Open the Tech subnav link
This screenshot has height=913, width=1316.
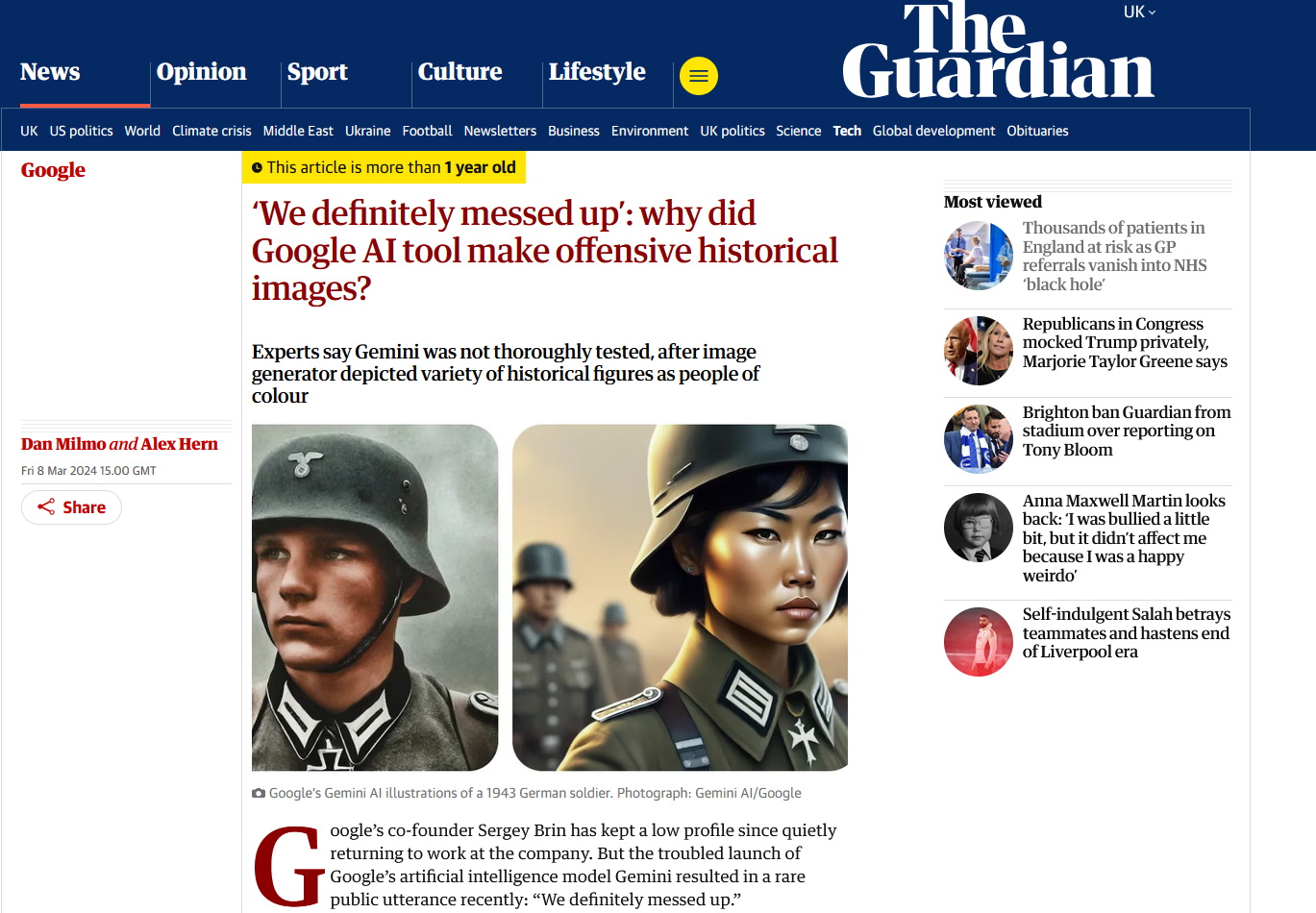pos(847,131)
